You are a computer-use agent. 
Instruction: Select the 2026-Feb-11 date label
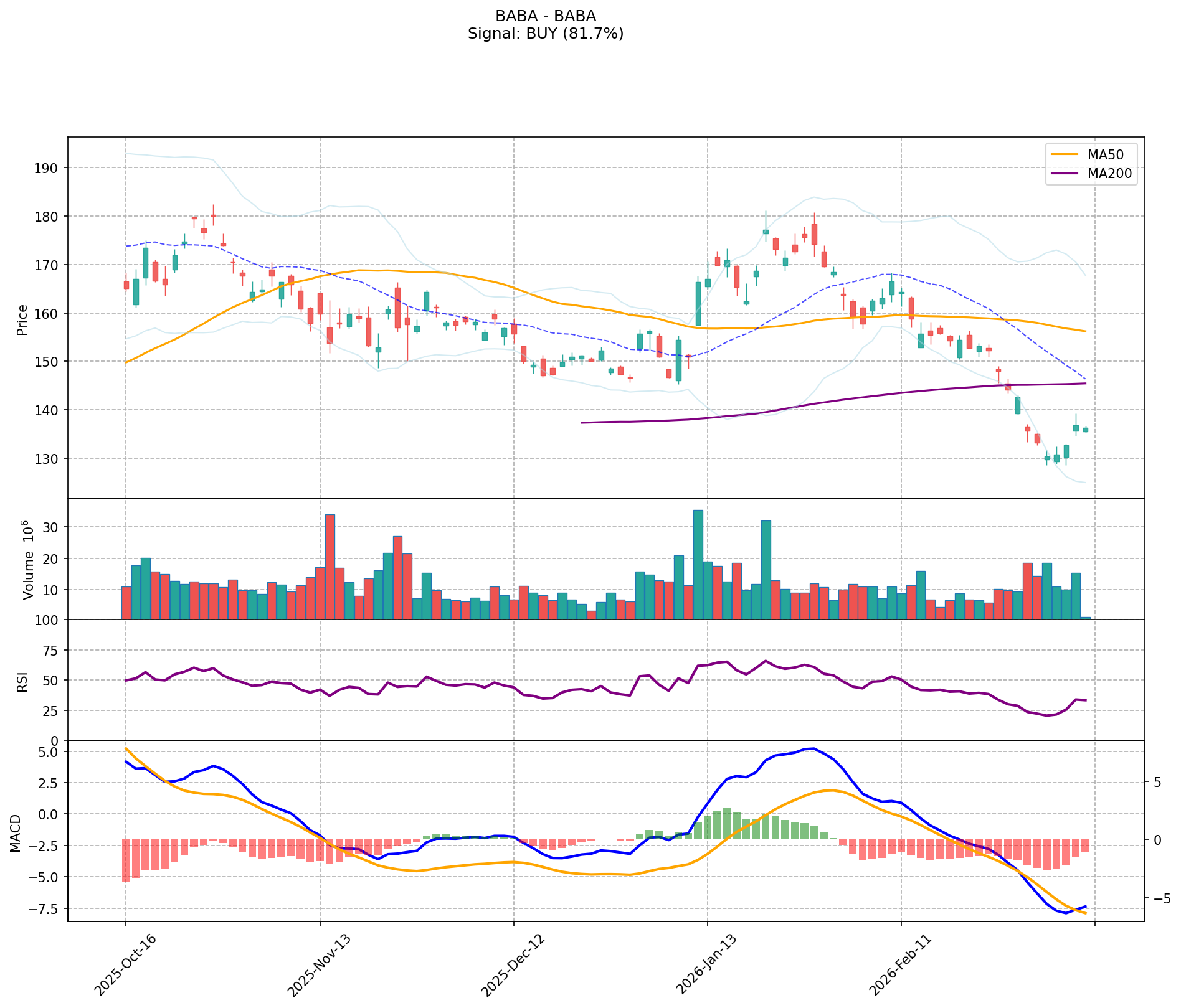tap(900, 964)
